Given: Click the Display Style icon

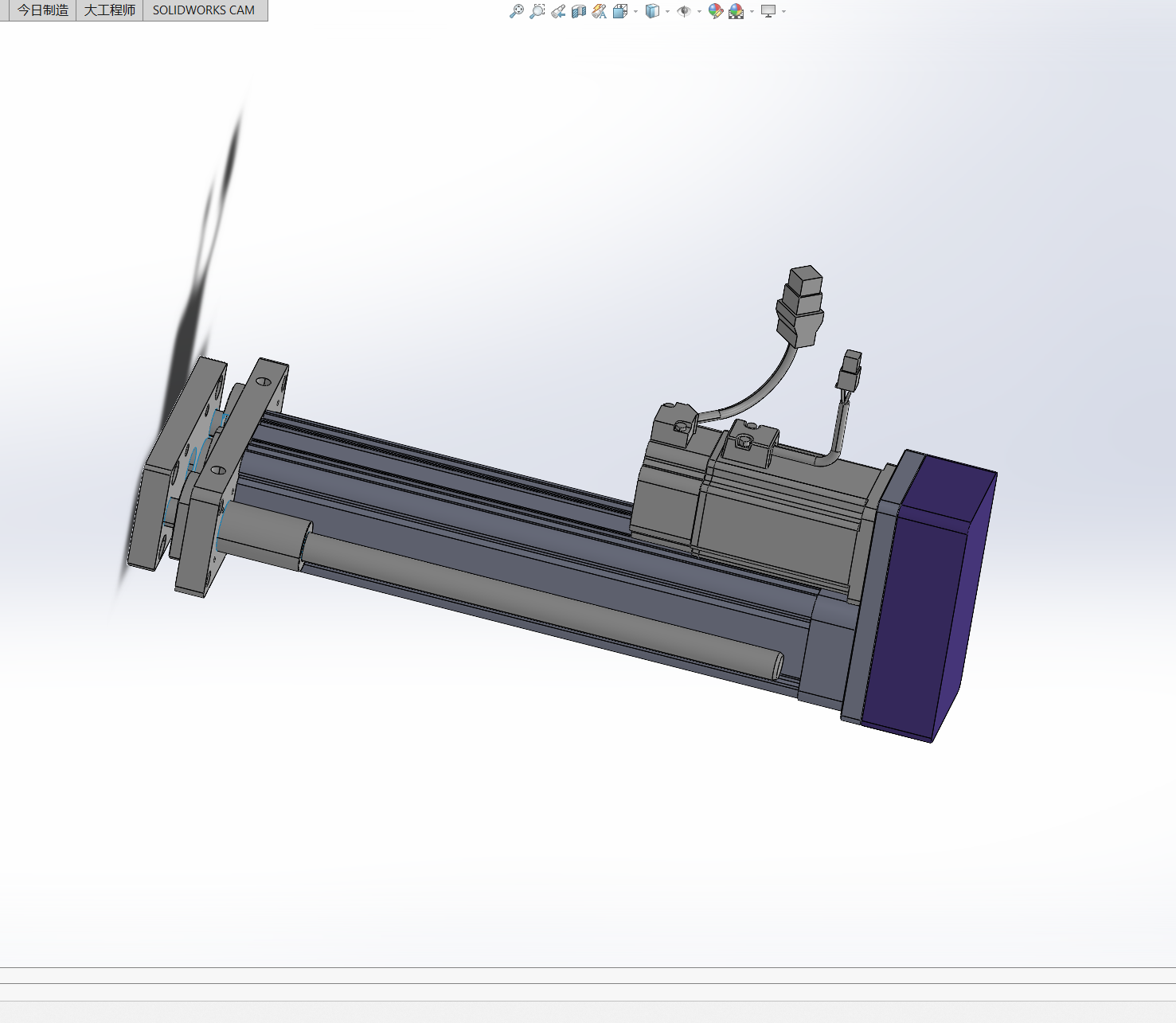Looking at the screenshot, I should coord(652,11).
